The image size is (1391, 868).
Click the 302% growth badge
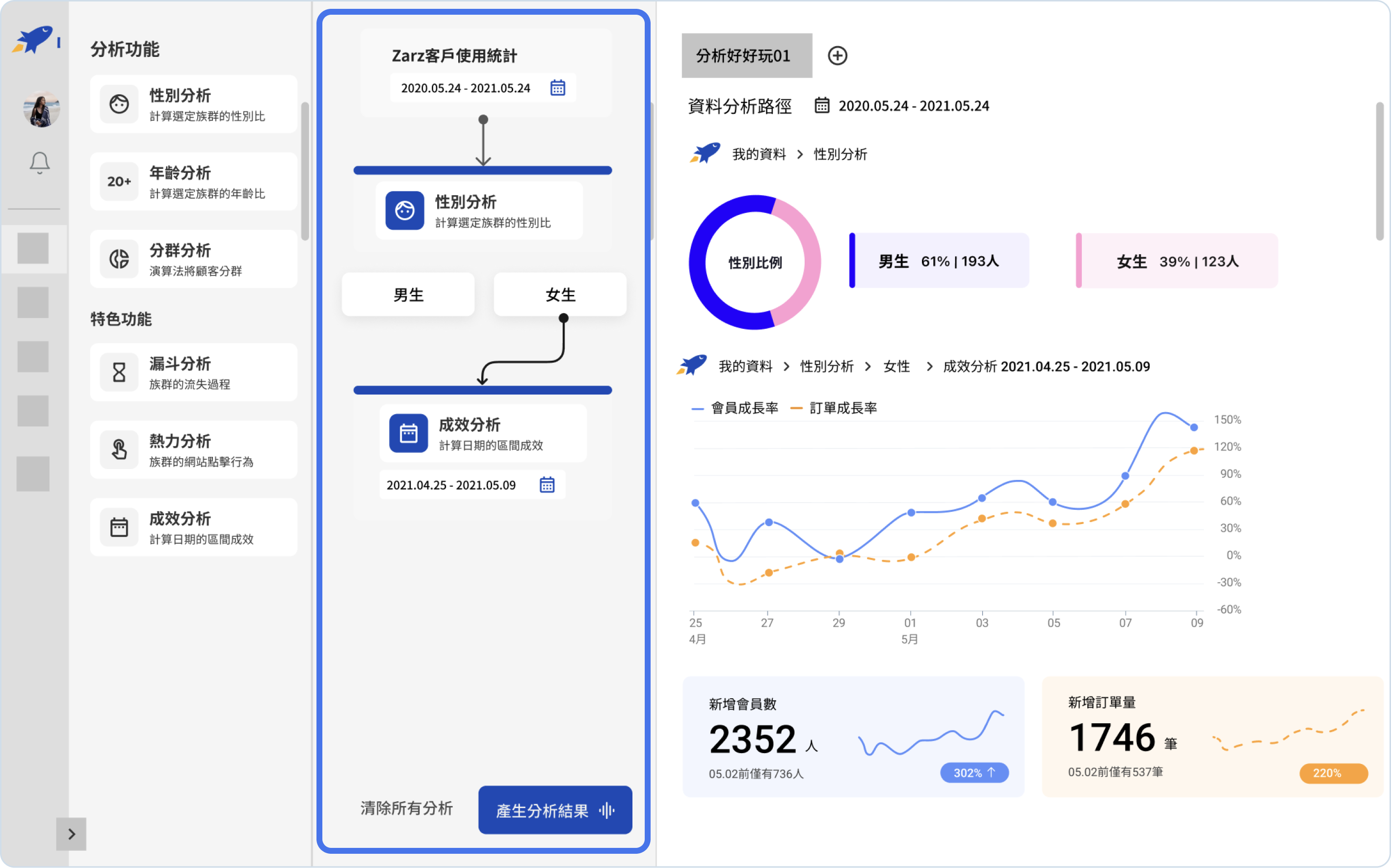(x=974, y=773)
